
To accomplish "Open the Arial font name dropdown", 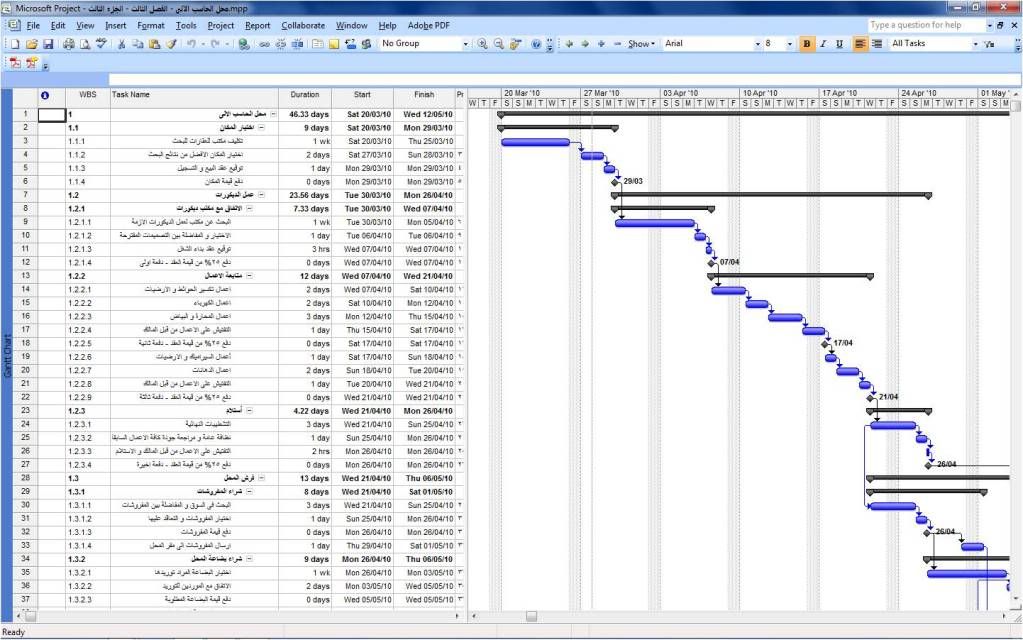I will (757, 44).
